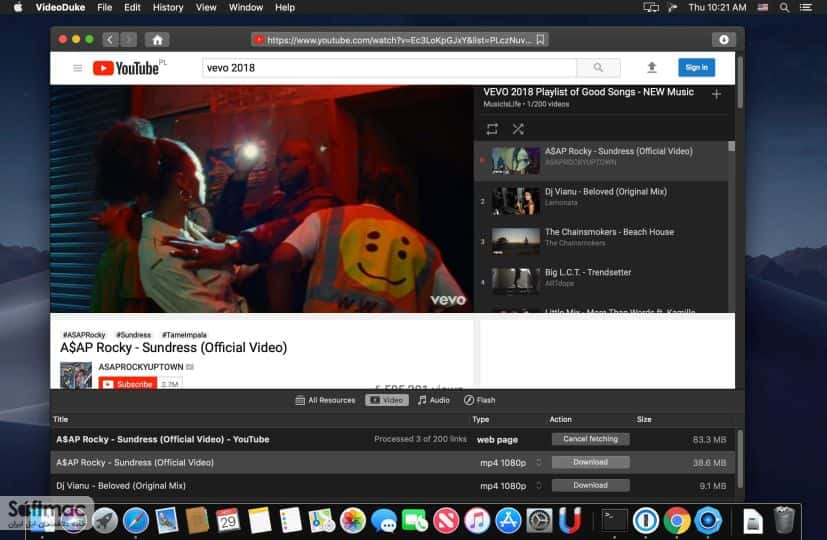The height and width of the screenshot is (540, 827).
Task: Click the US flag input source icon
Action: (x=763, y=7)
